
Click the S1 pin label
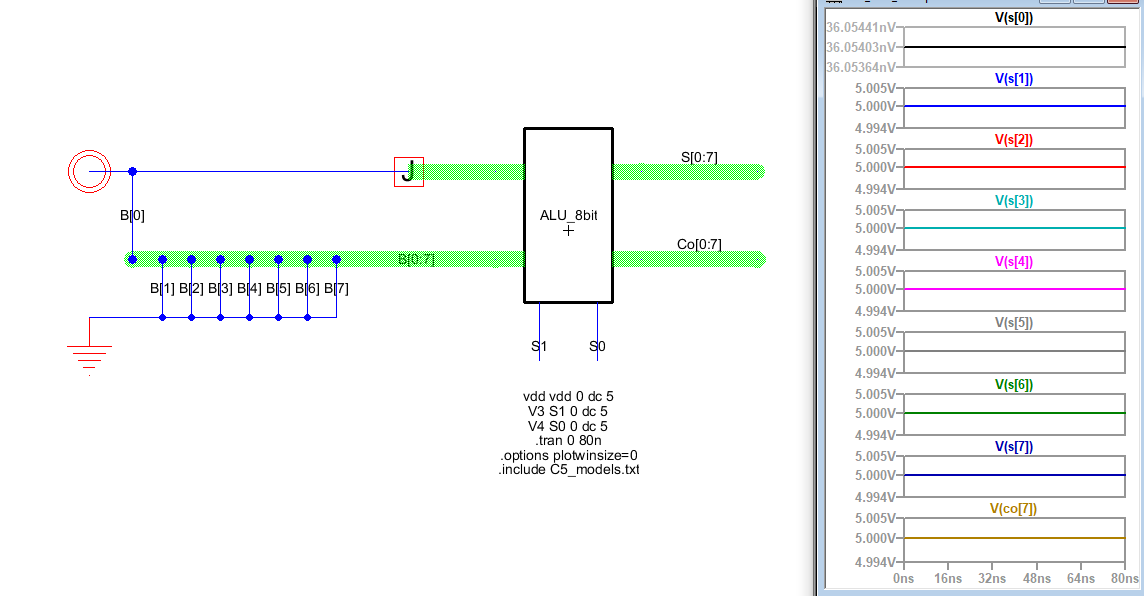coord(539,347)
